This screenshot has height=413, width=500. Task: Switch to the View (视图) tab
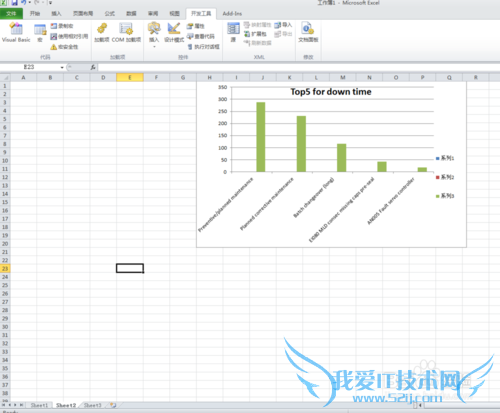point(174,14)
